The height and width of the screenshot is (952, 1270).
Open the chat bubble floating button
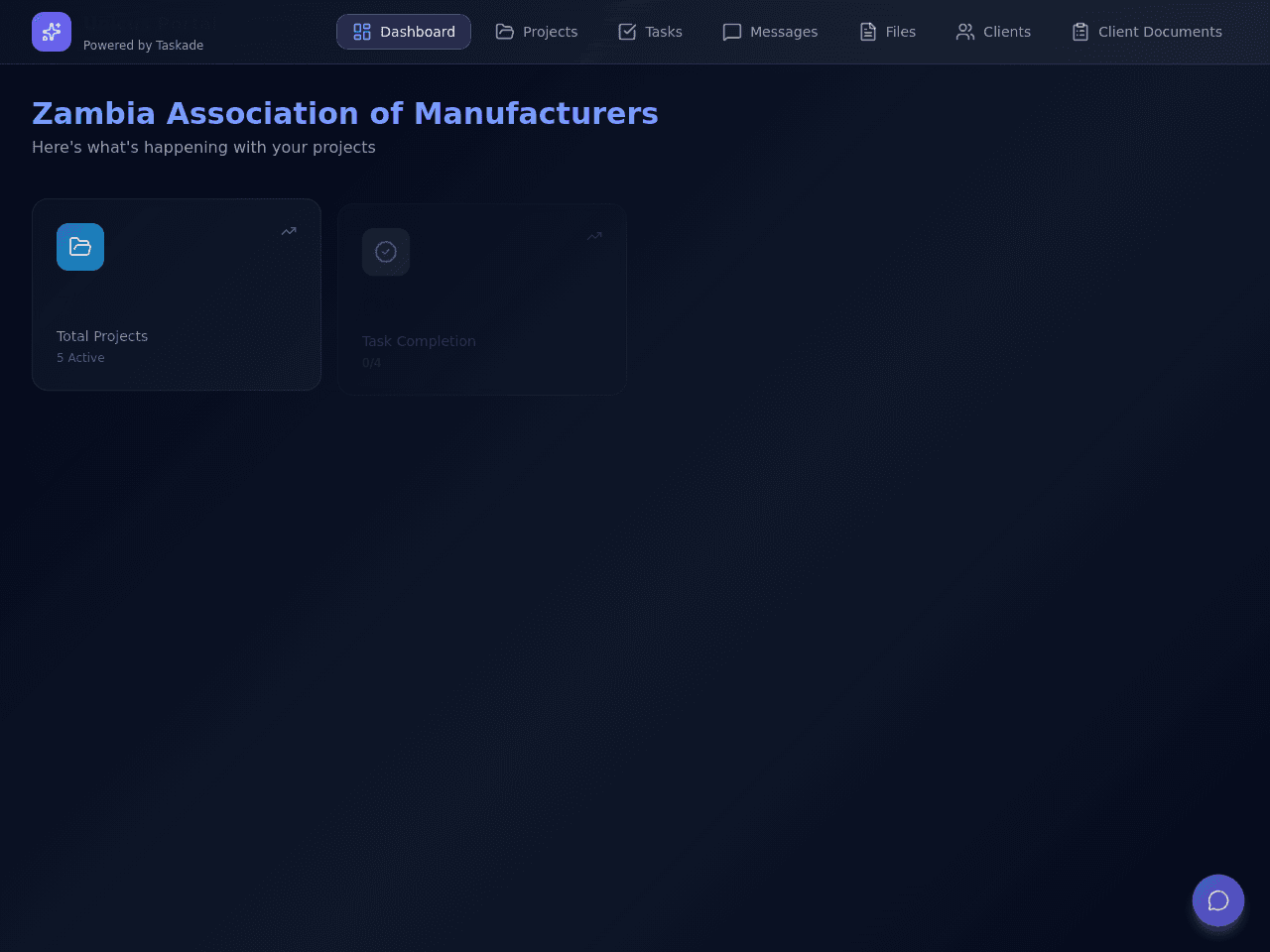(1218, 900)
